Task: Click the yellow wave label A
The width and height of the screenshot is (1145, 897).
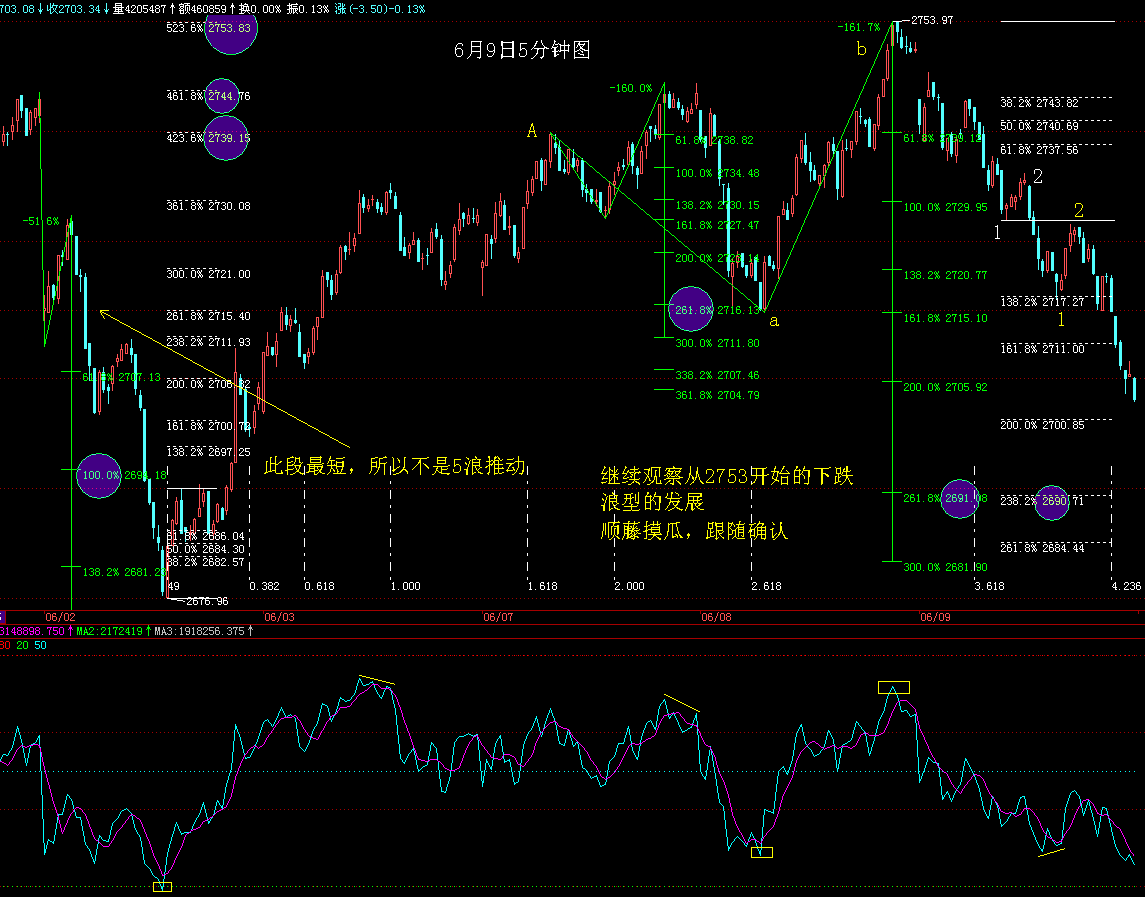Action: tap(532, 131)
